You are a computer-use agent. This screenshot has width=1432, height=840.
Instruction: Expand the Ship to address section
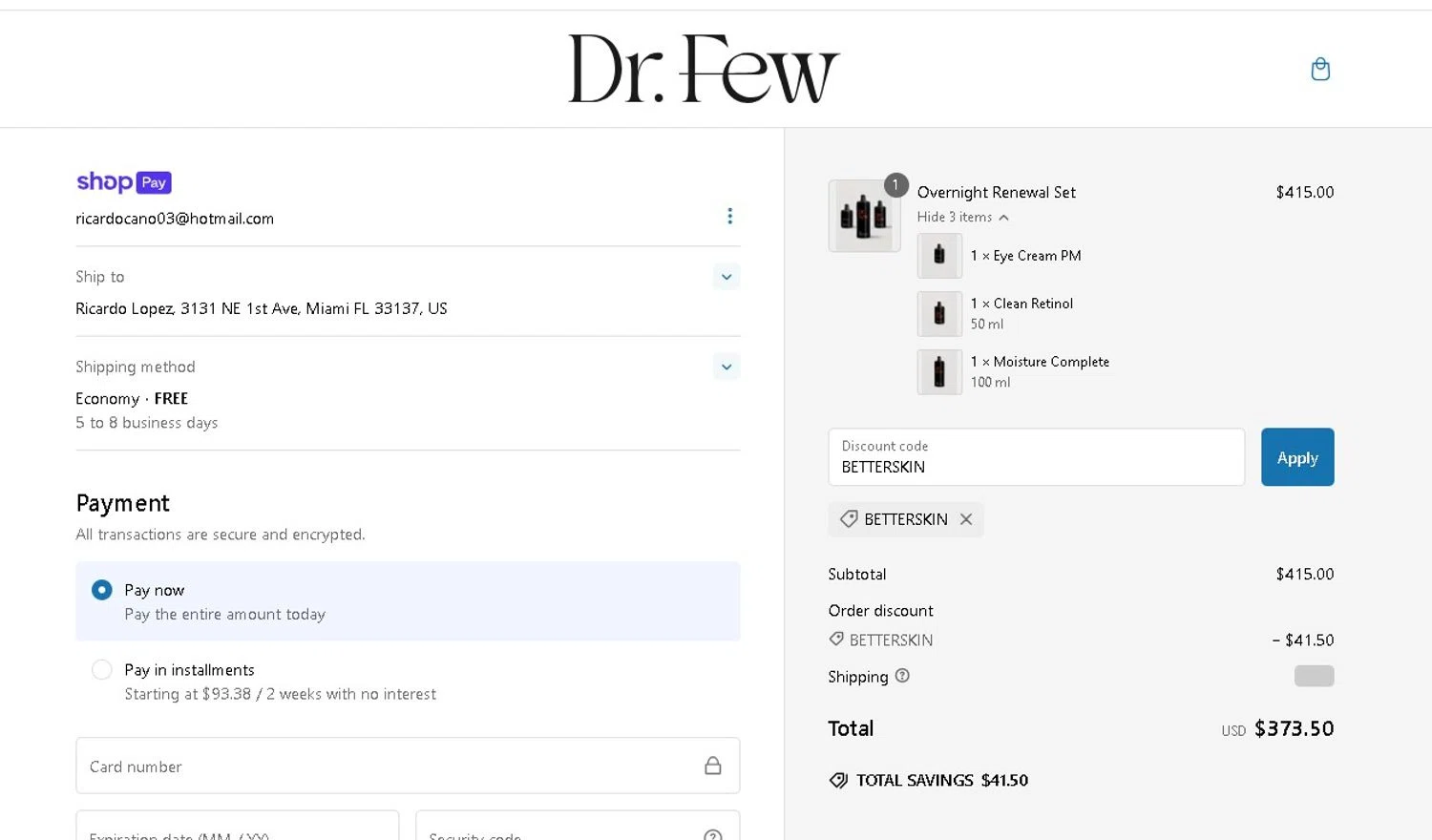pos(727,277)
